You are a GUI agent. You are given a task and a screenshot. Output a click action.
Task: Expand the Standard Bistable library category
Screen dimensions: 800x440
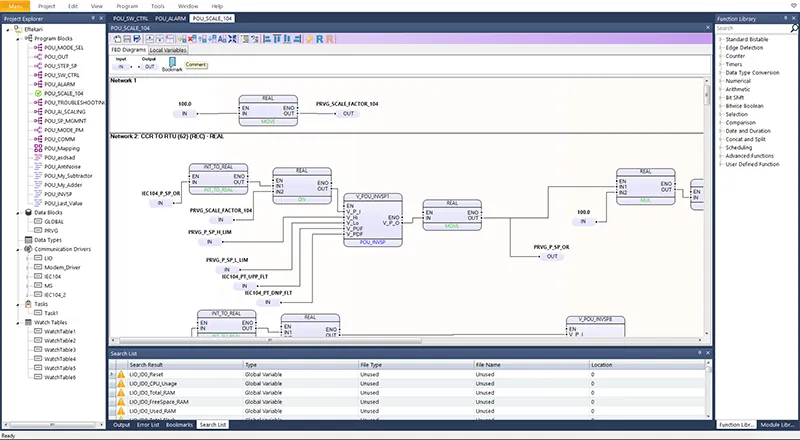pos(720,39)
